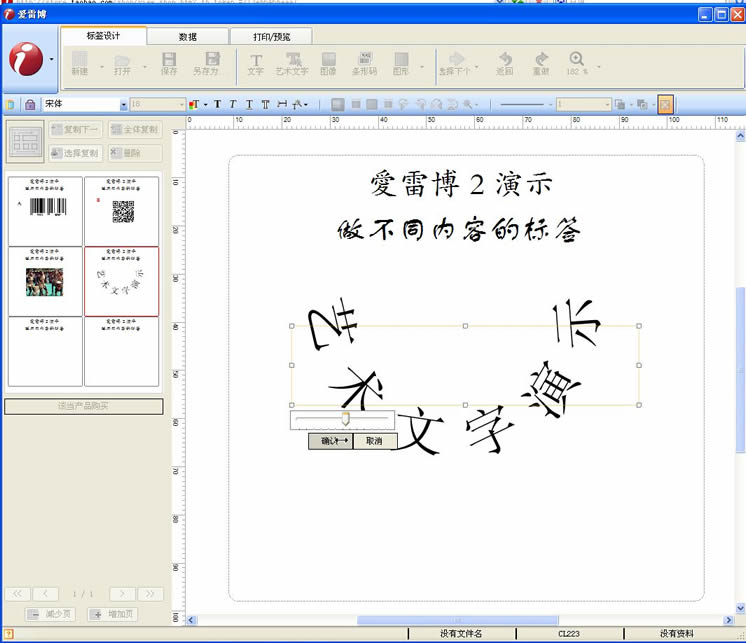Select the barcode label thumbnail

coord(45,211)
